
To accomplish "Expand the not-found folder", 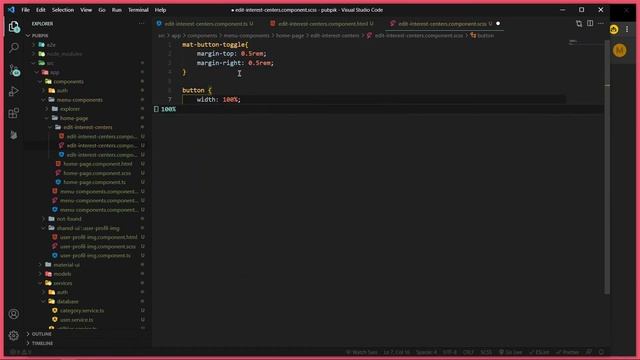I will (69, 219).
